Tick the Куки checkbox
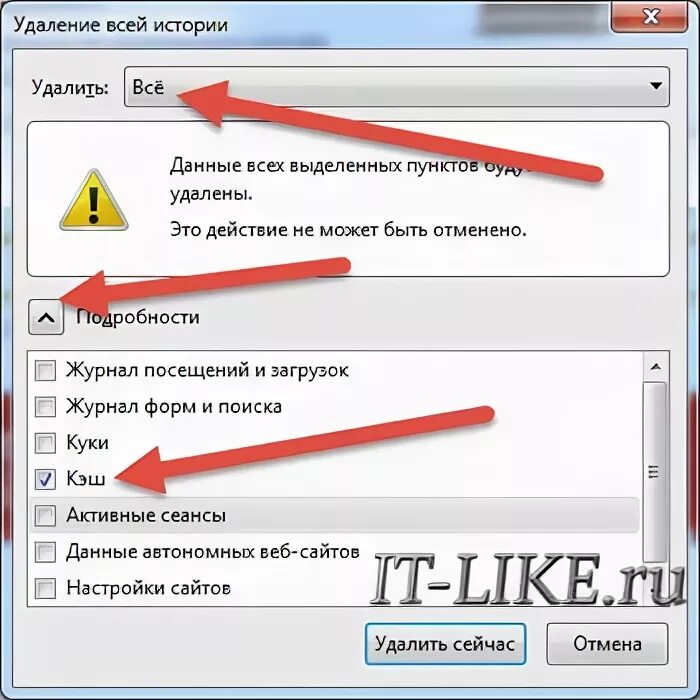700x700 pixels. tap(46, 443)
